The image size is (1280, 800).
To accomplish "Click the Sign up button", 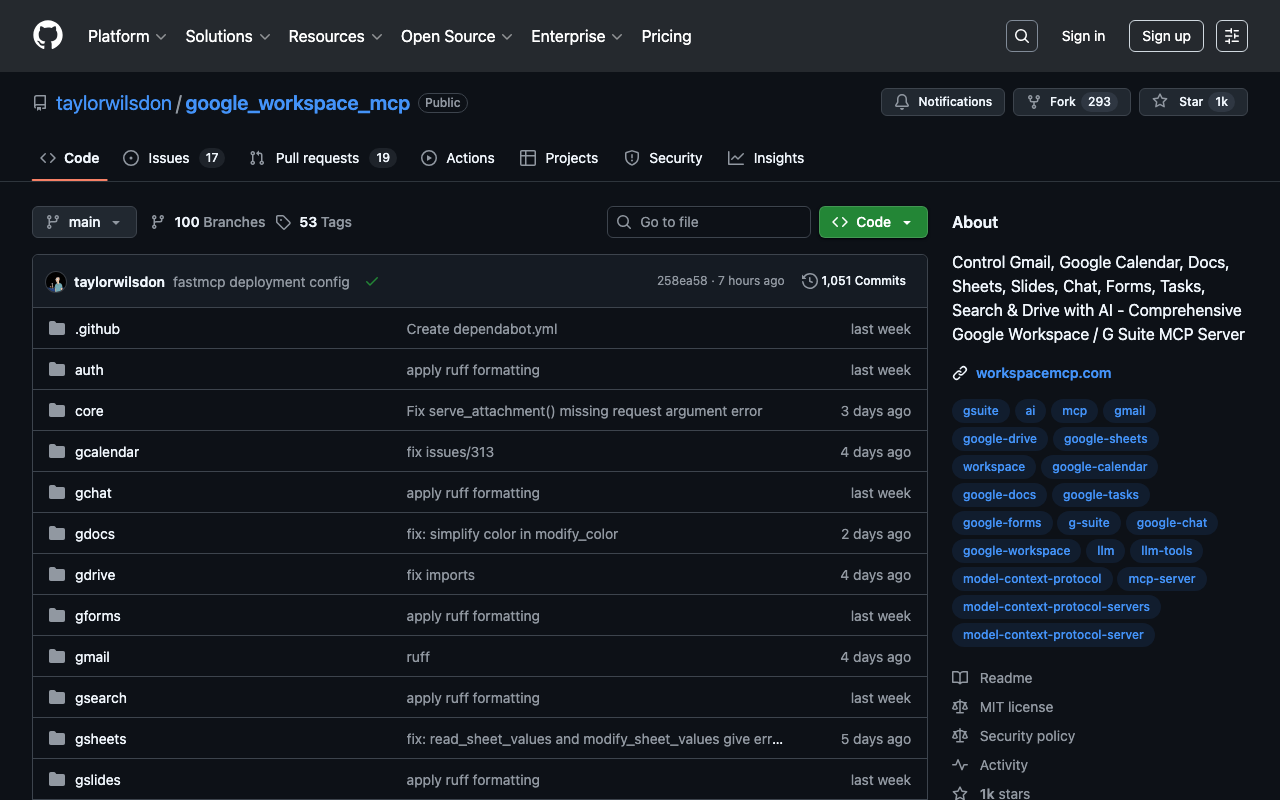I will 1165,36.
